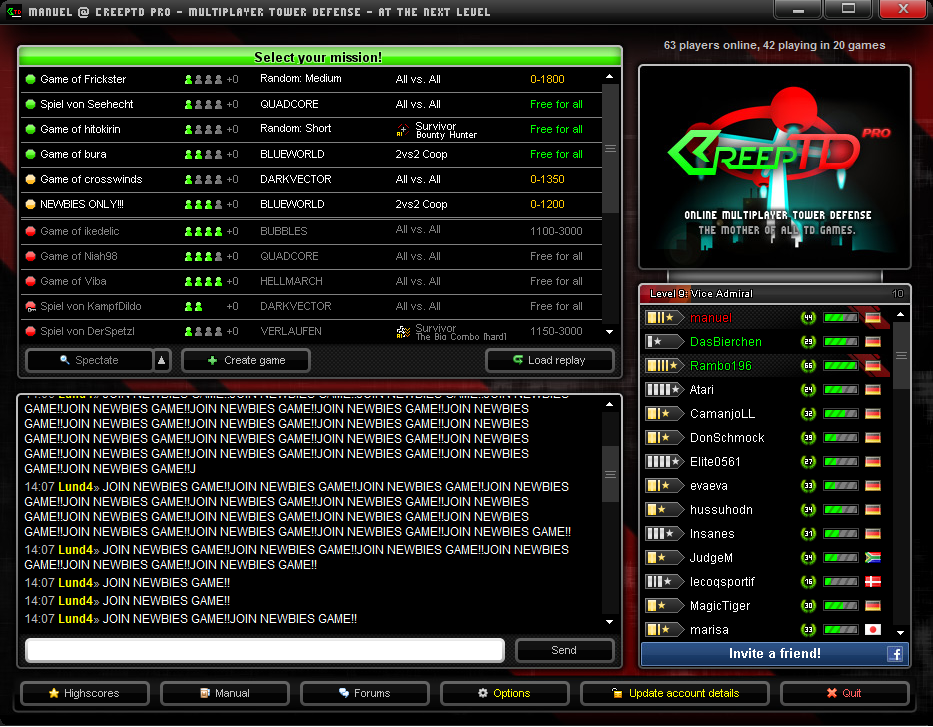This screenshot has height=727, width=933.
Task: Click the Select your mission! header
Action: pyautogui.click(x=320, y=57)
